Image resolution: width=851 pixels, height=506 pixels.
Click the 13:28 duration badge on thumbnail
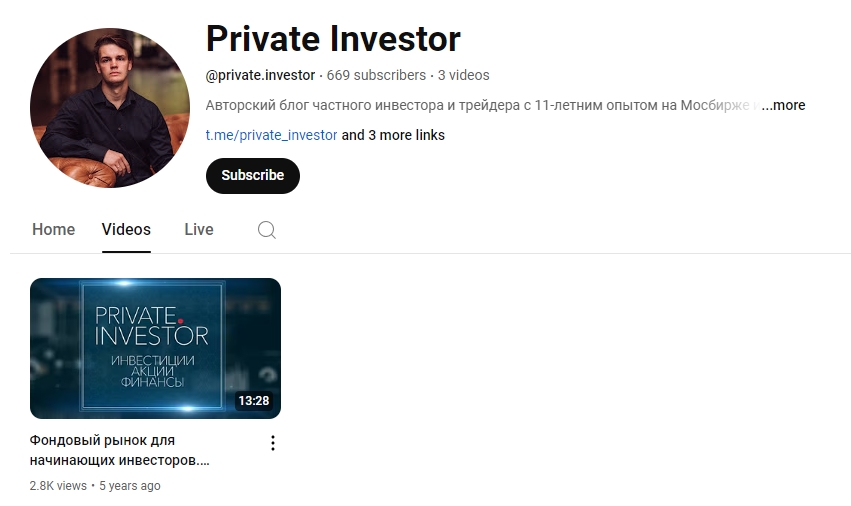[254, 401]
